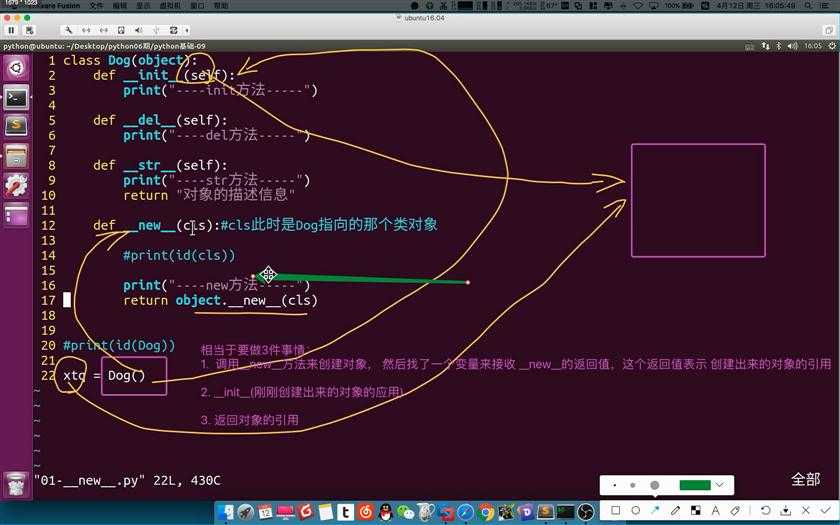Click the 'def __str__(self):' line
The height and width of the screenshot is (525, 840).
click(160, 165)
